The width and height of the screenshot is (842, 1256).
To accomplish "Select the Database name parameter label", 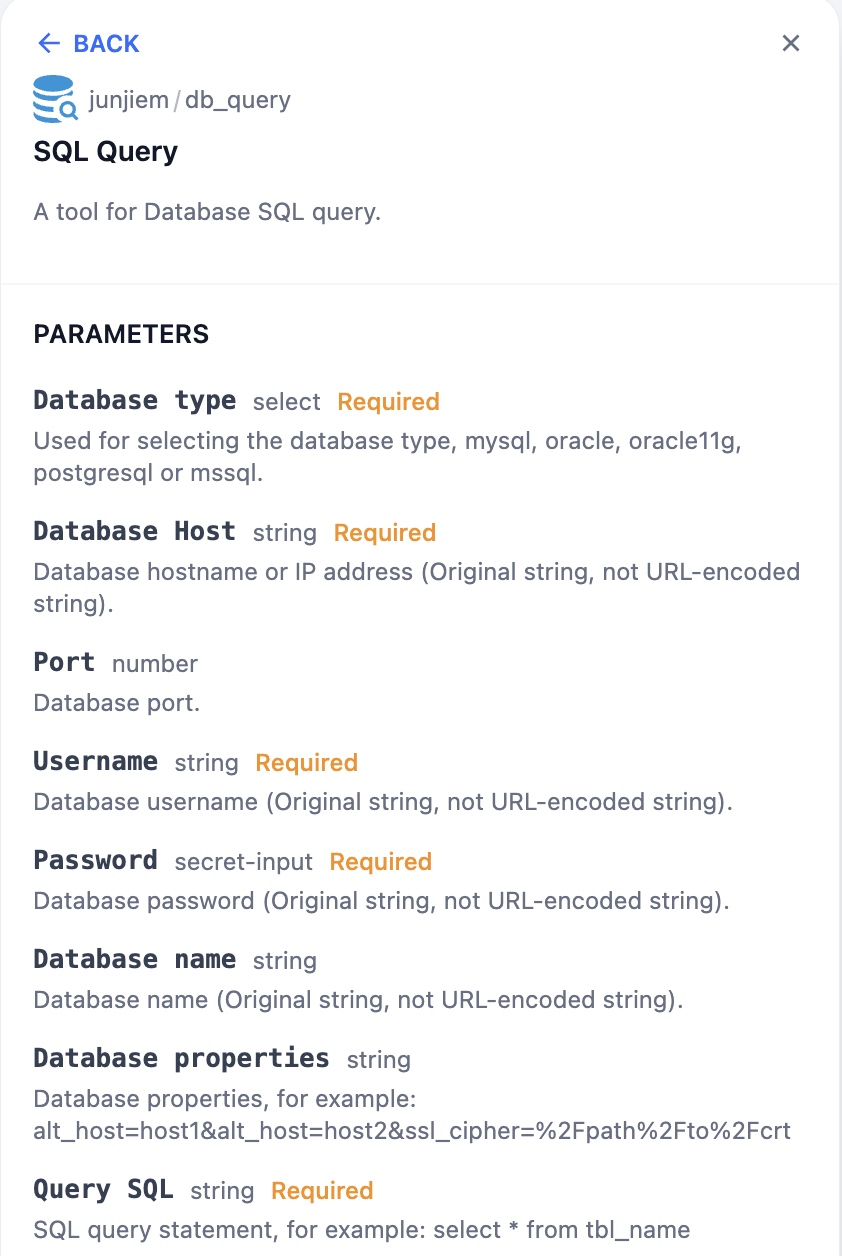I will coord(134,960).
